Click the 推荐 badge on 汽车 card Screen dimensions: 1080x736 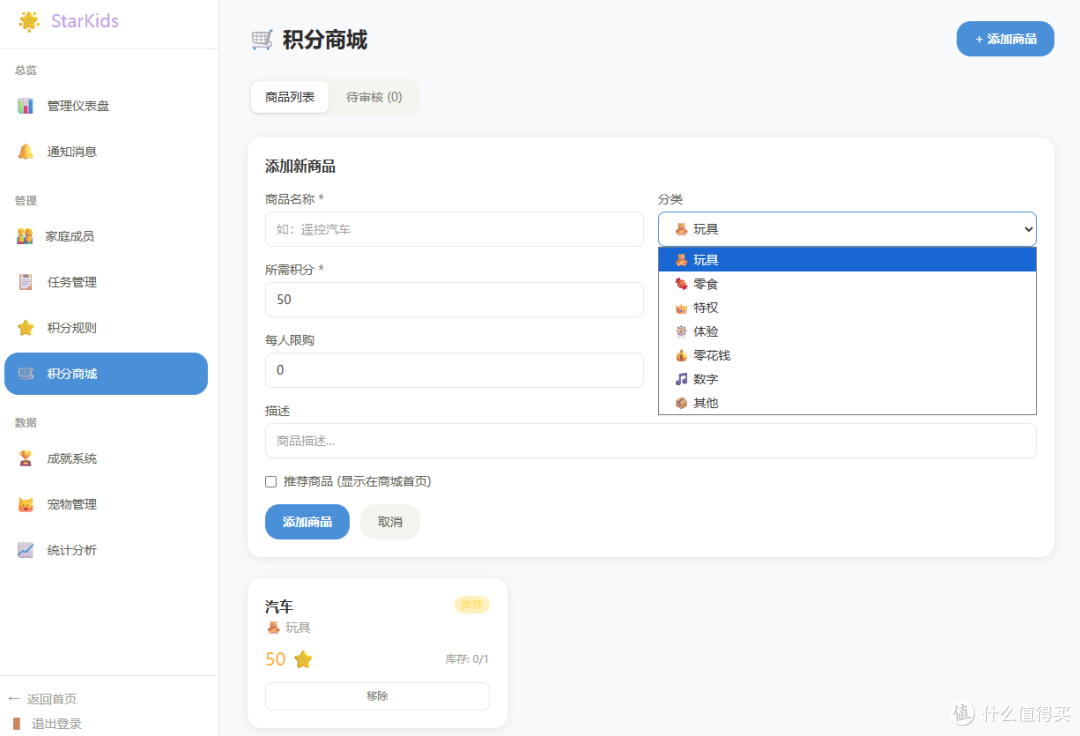pos(472,604)
